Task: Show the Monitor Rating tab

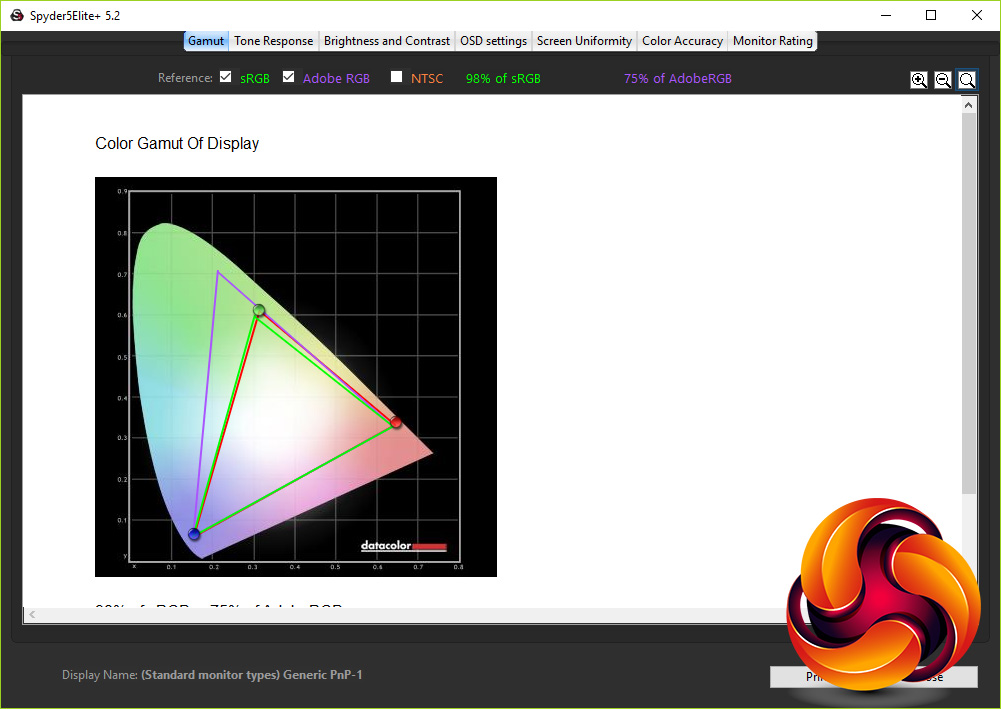Action: coord(773,41)
